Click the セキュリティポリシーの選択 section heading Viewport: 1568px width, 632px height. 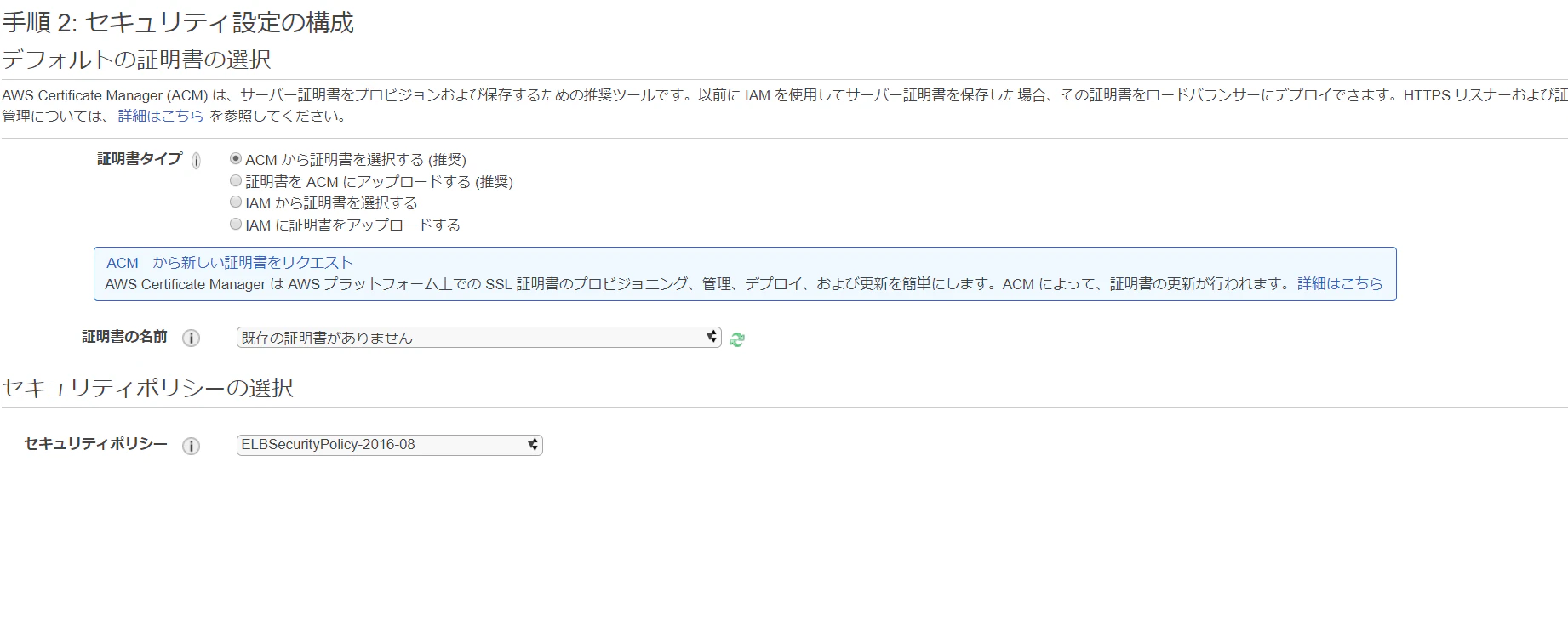148,388
